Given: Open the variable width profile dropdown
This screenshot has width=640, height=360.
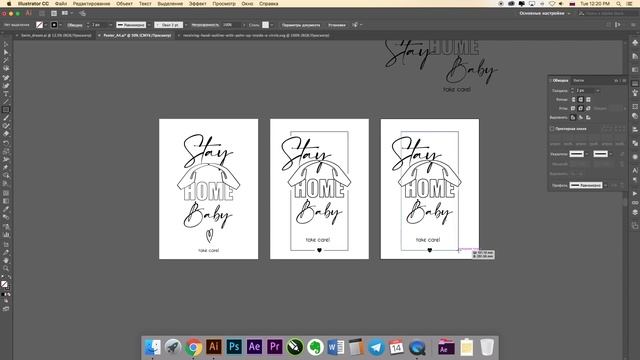Looking at the screenshot, I should (149, 25).
